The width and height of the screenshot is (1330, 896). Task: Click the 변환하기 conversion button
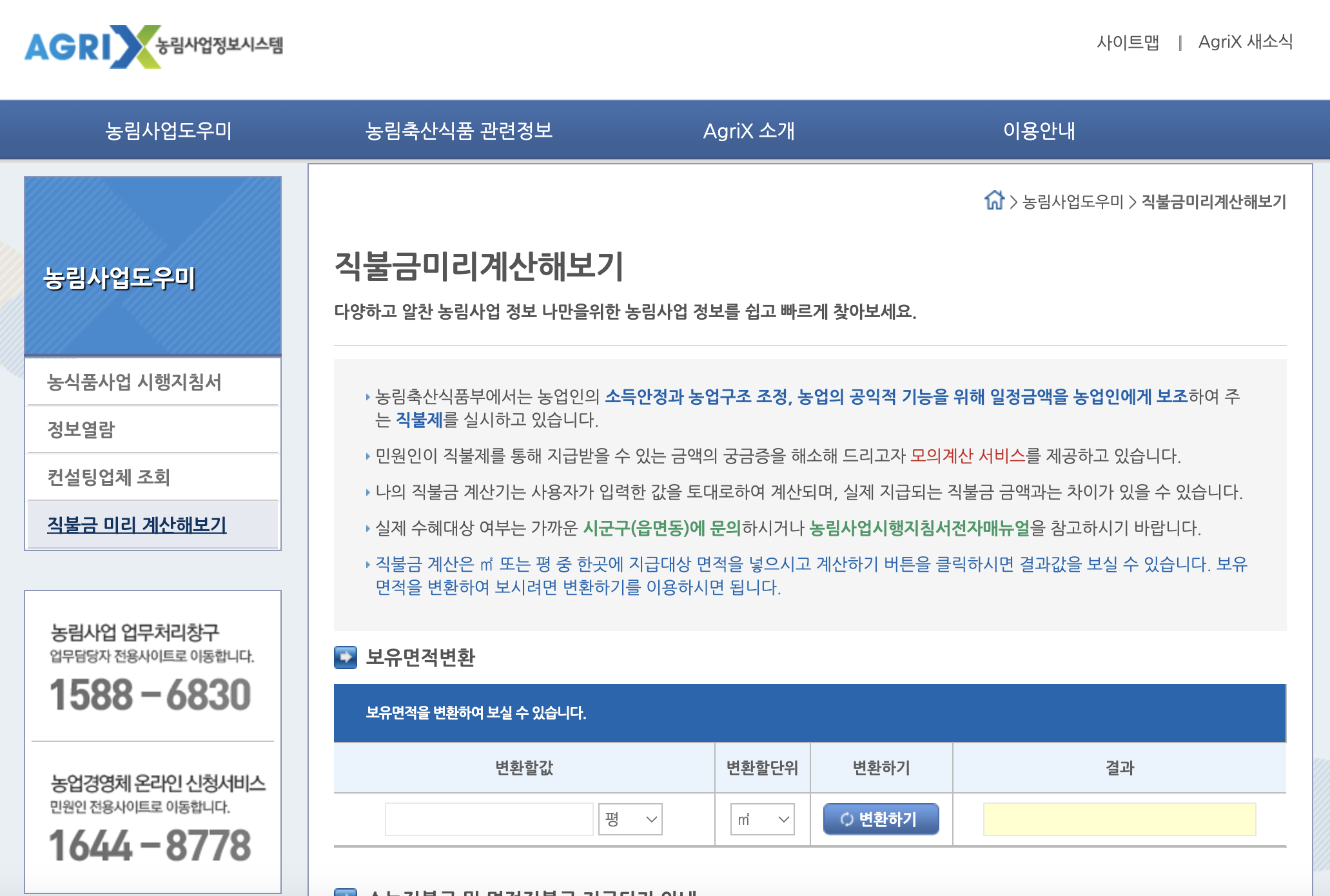[x=881, y=819]
